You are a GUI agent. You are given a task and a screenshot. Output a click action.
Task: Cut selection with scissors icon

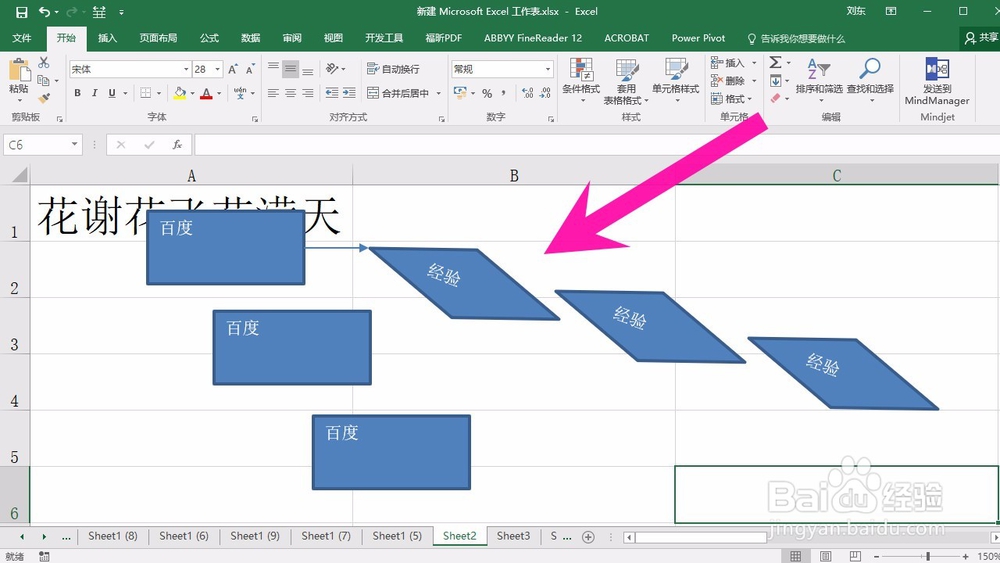(x=43, y=62)
